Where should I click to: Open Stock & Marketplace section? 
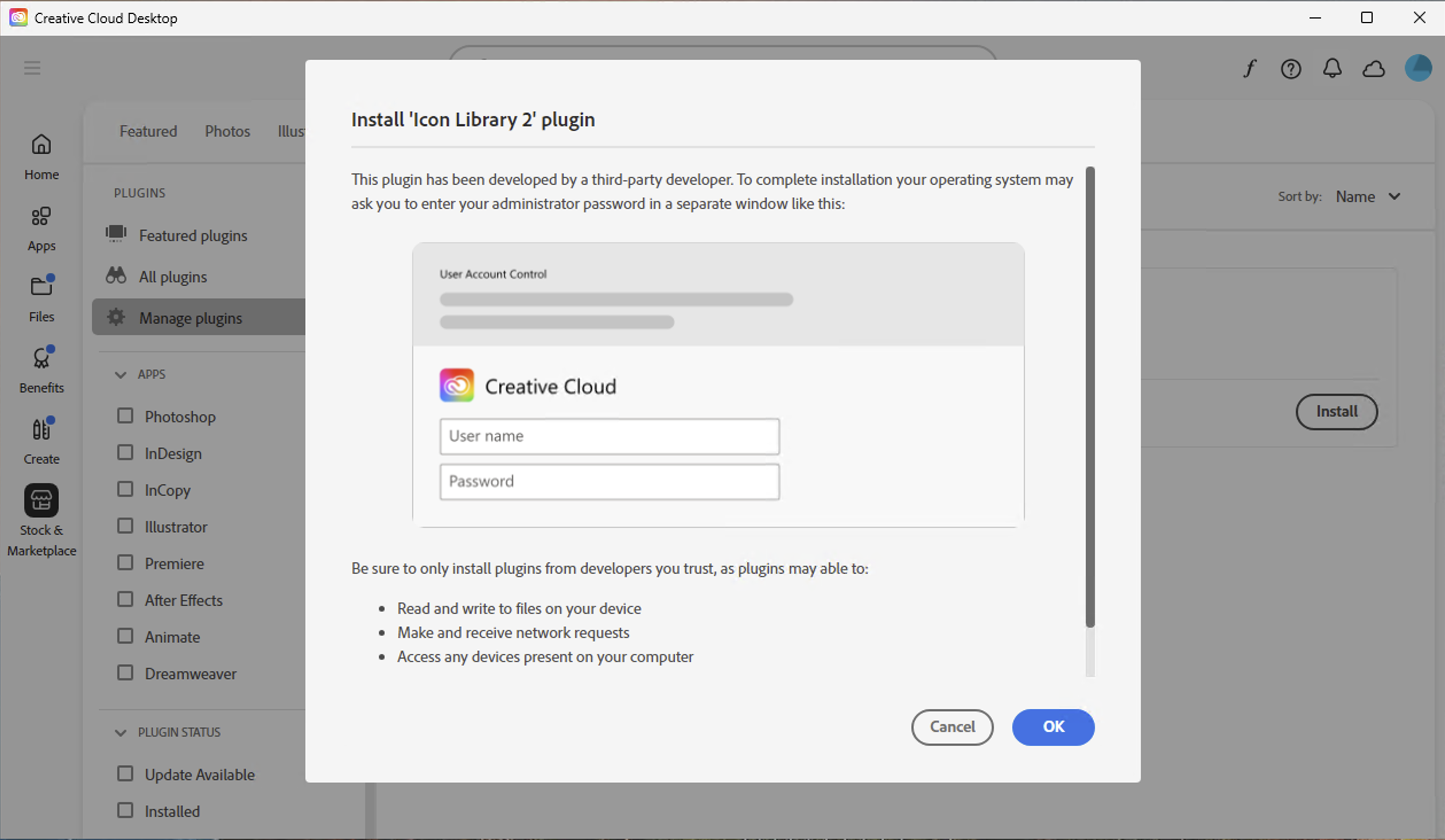click(41, 521)
